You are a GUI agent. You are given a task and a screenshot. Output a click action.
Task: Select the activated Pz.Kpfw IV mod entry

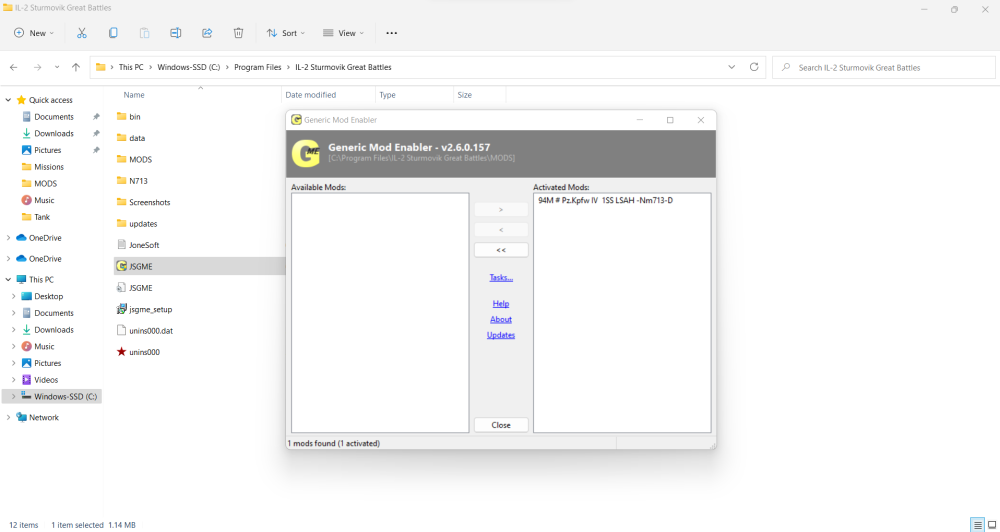[x=604, y=201]
